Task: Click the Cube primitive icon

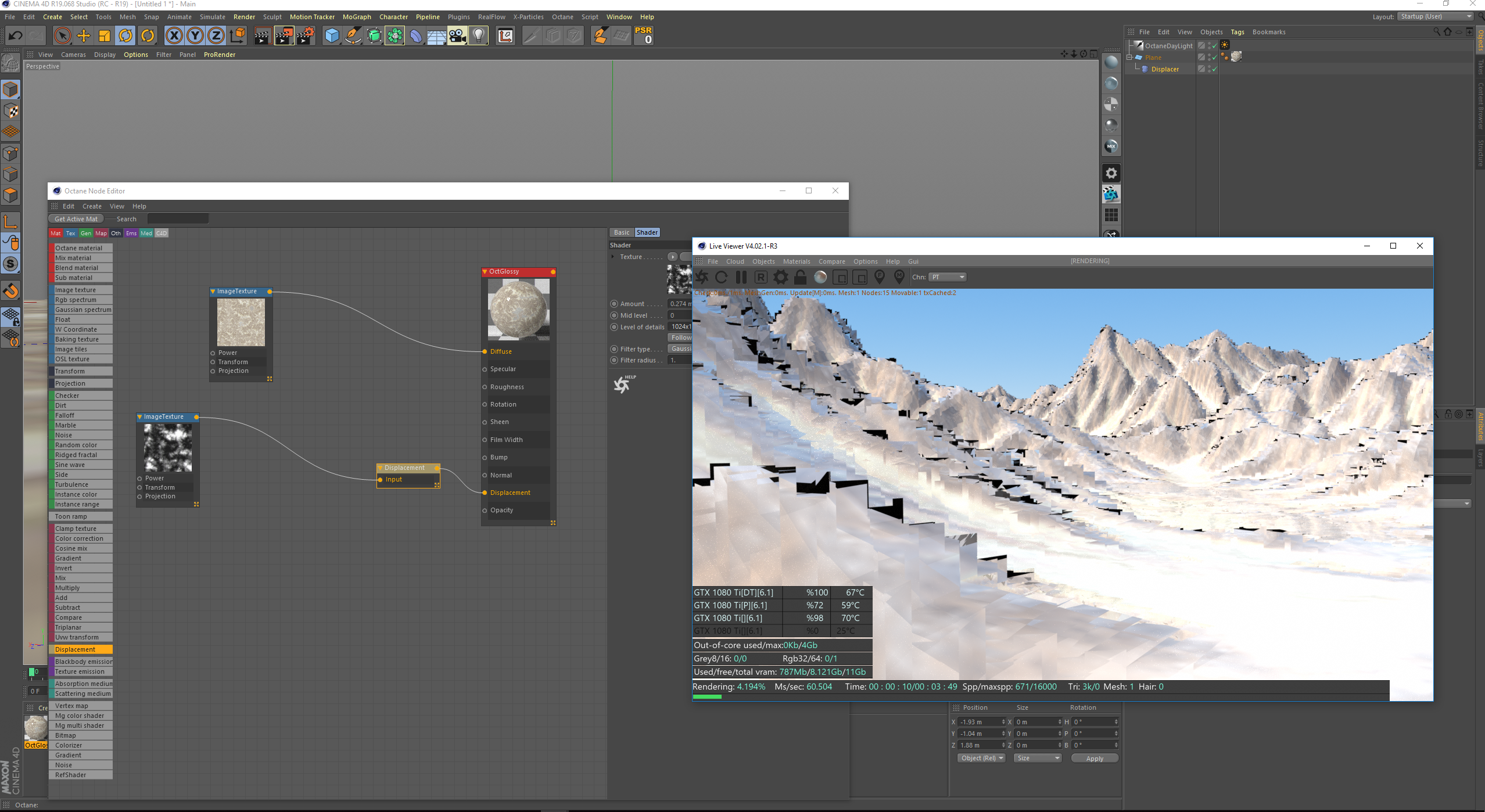Action: tap(332, 36)
